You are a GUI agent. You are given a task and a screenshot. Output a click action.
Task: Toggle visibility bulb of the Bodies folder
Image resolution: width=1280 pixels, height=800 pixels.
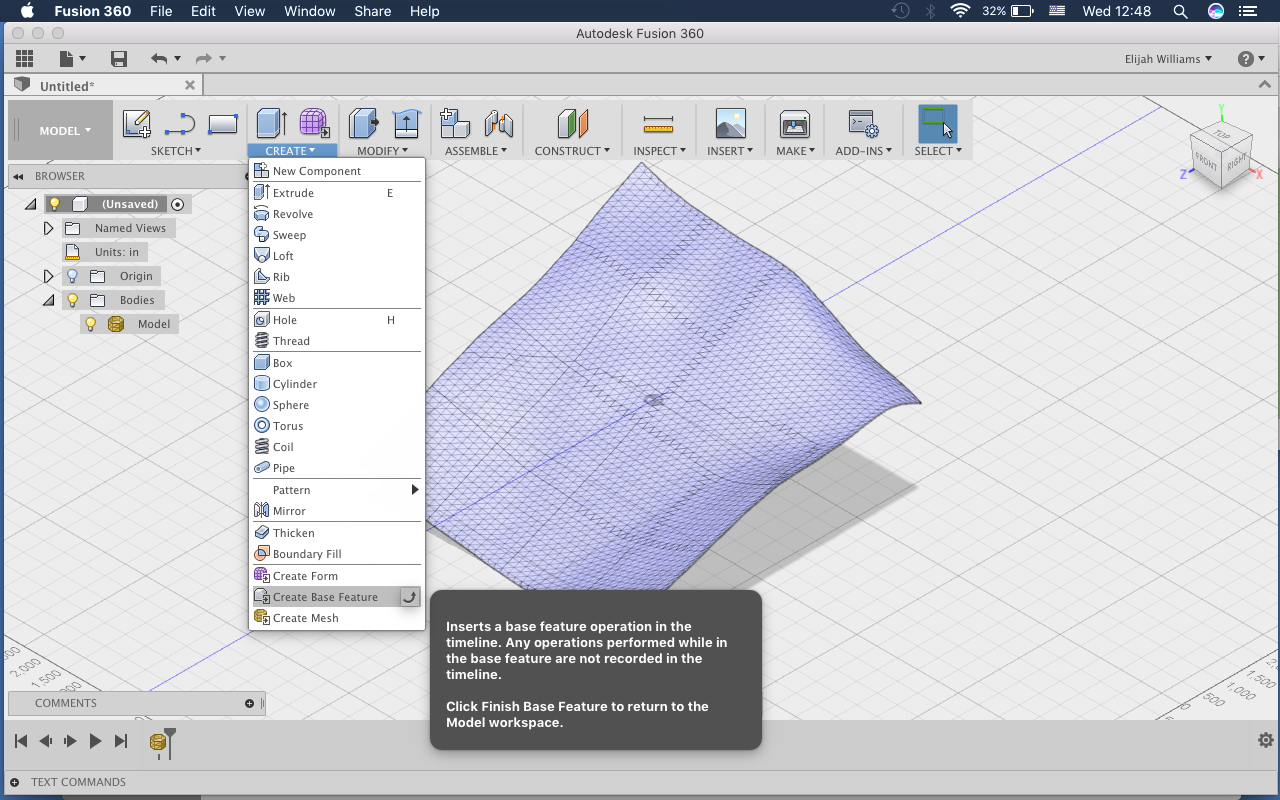point(72,300)
